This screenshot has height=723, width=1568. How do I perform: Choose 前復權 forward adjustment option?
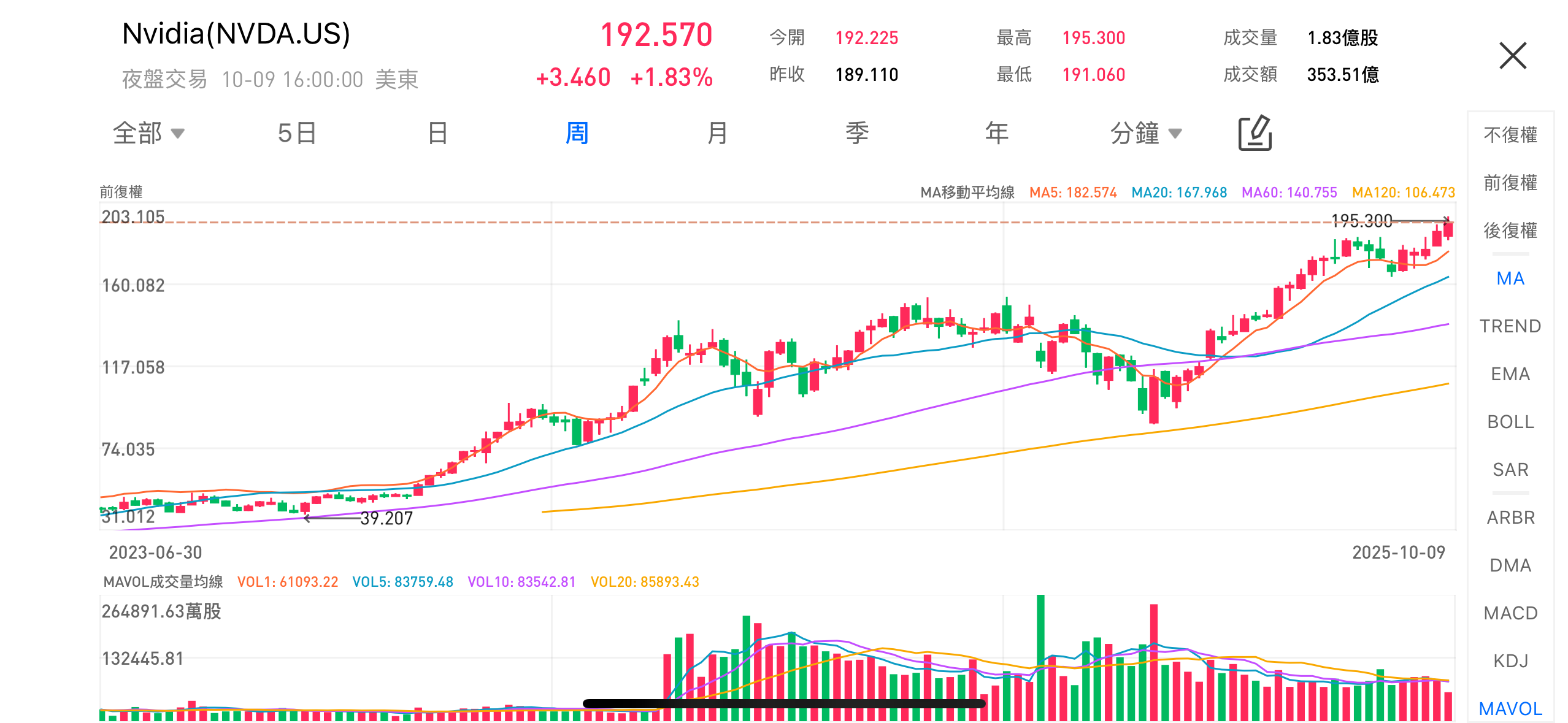1510,183
